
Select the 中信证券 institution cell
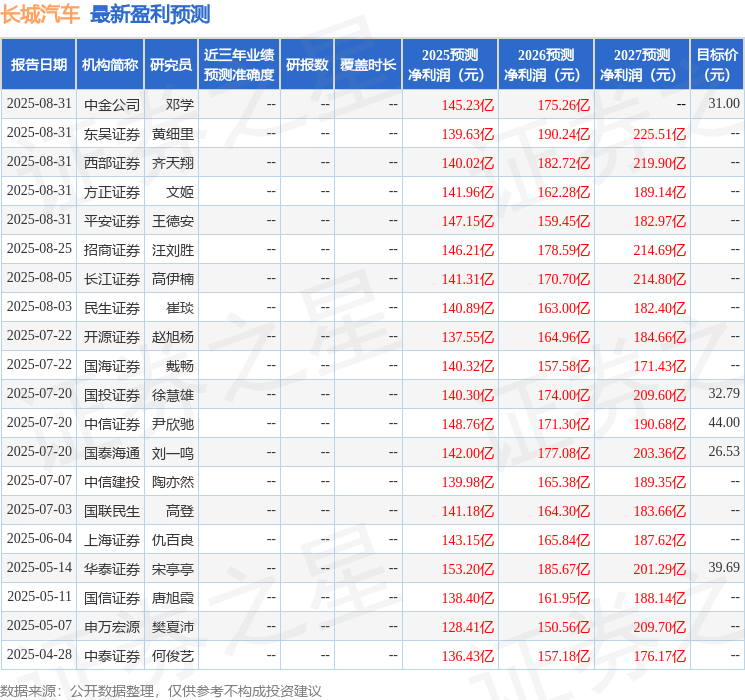(x=112, y=424)
